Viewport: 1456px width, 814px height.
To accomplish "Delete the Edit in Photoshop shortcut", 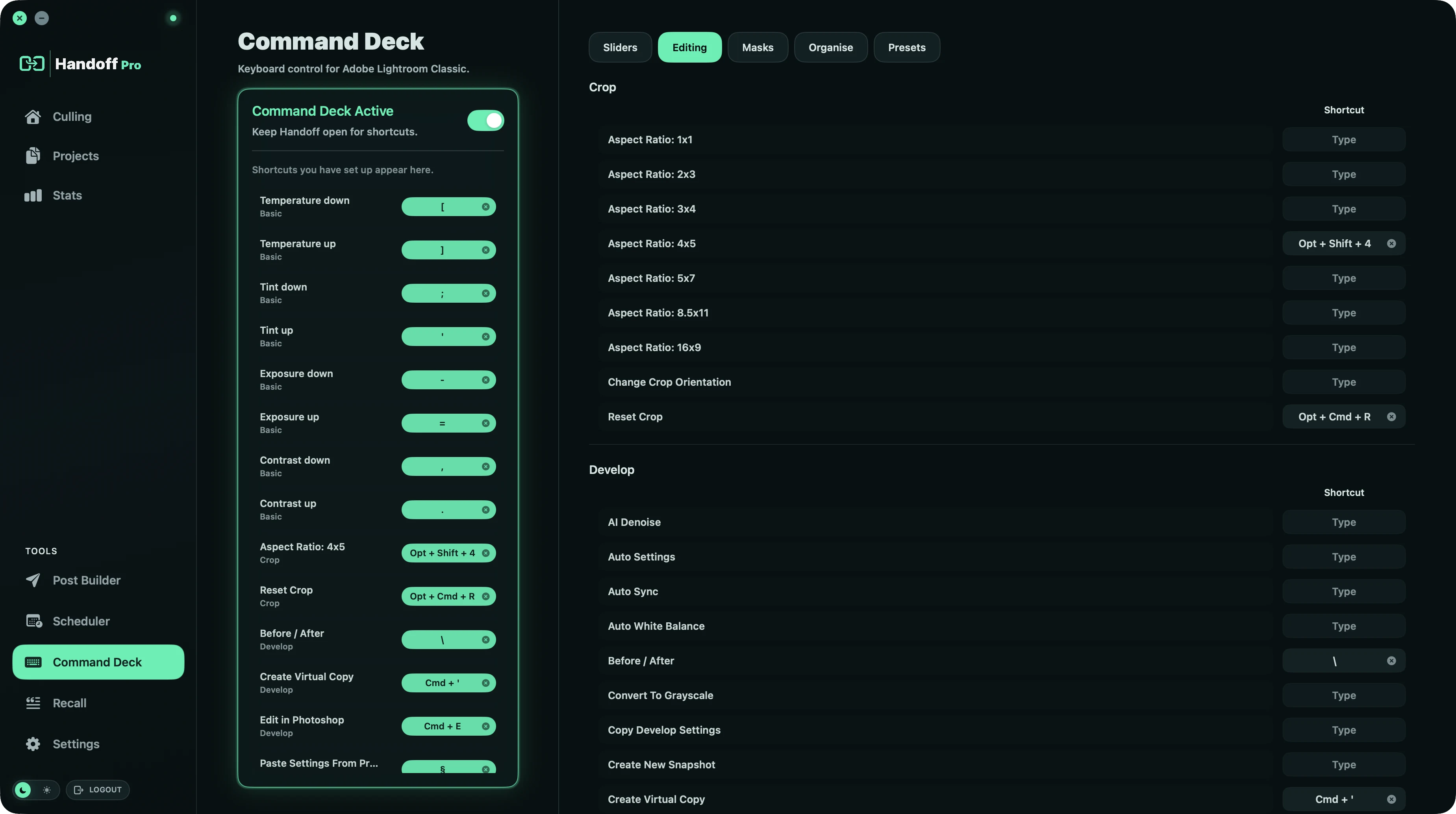I will [485, 727].
